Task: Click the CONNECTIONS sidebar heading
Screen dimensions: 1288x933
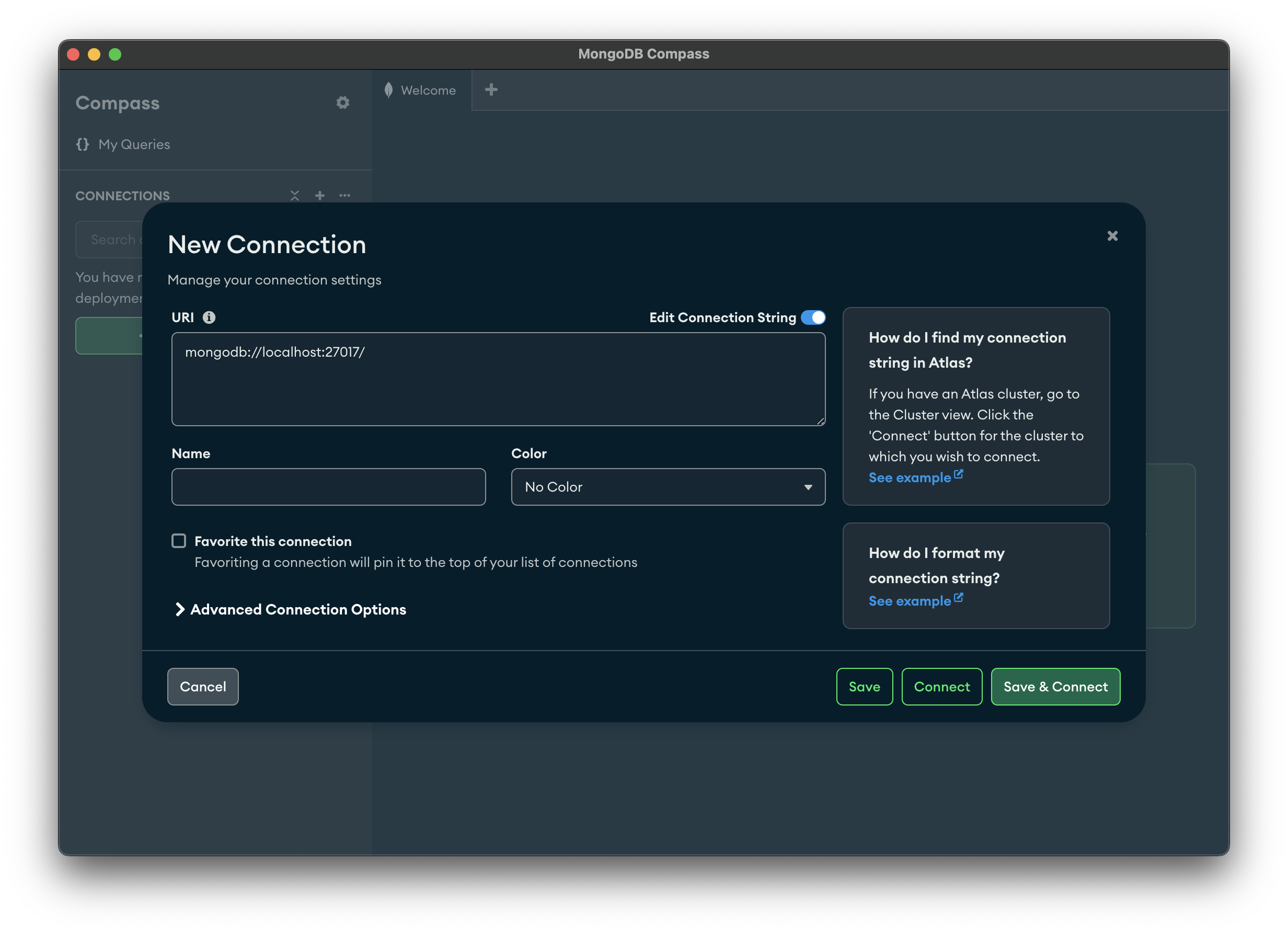Action: (x=123, y=196)
